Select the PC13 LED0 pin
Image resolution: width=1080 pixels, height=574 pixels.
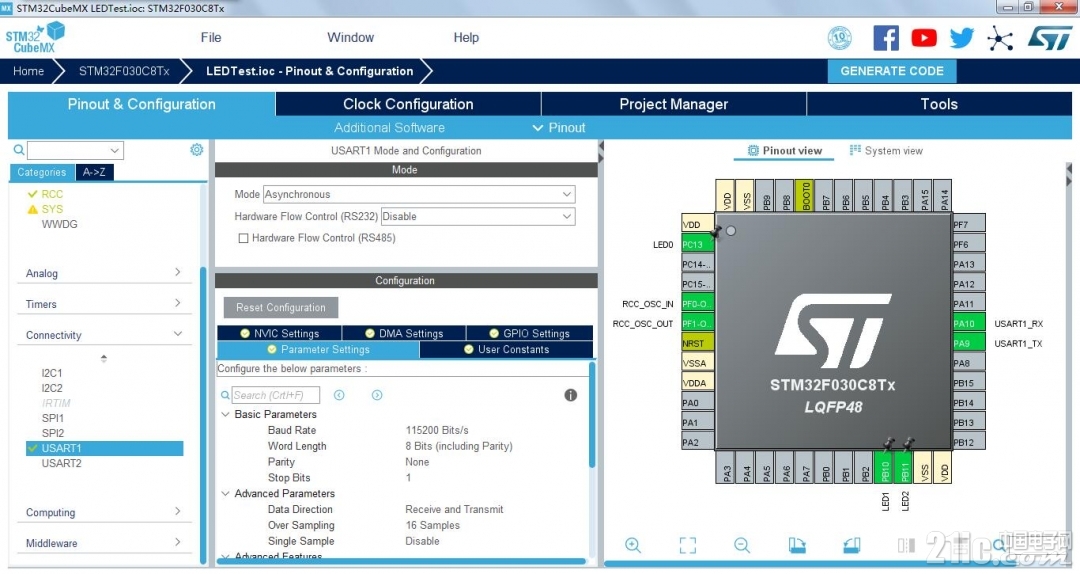(x=697, y=244)
